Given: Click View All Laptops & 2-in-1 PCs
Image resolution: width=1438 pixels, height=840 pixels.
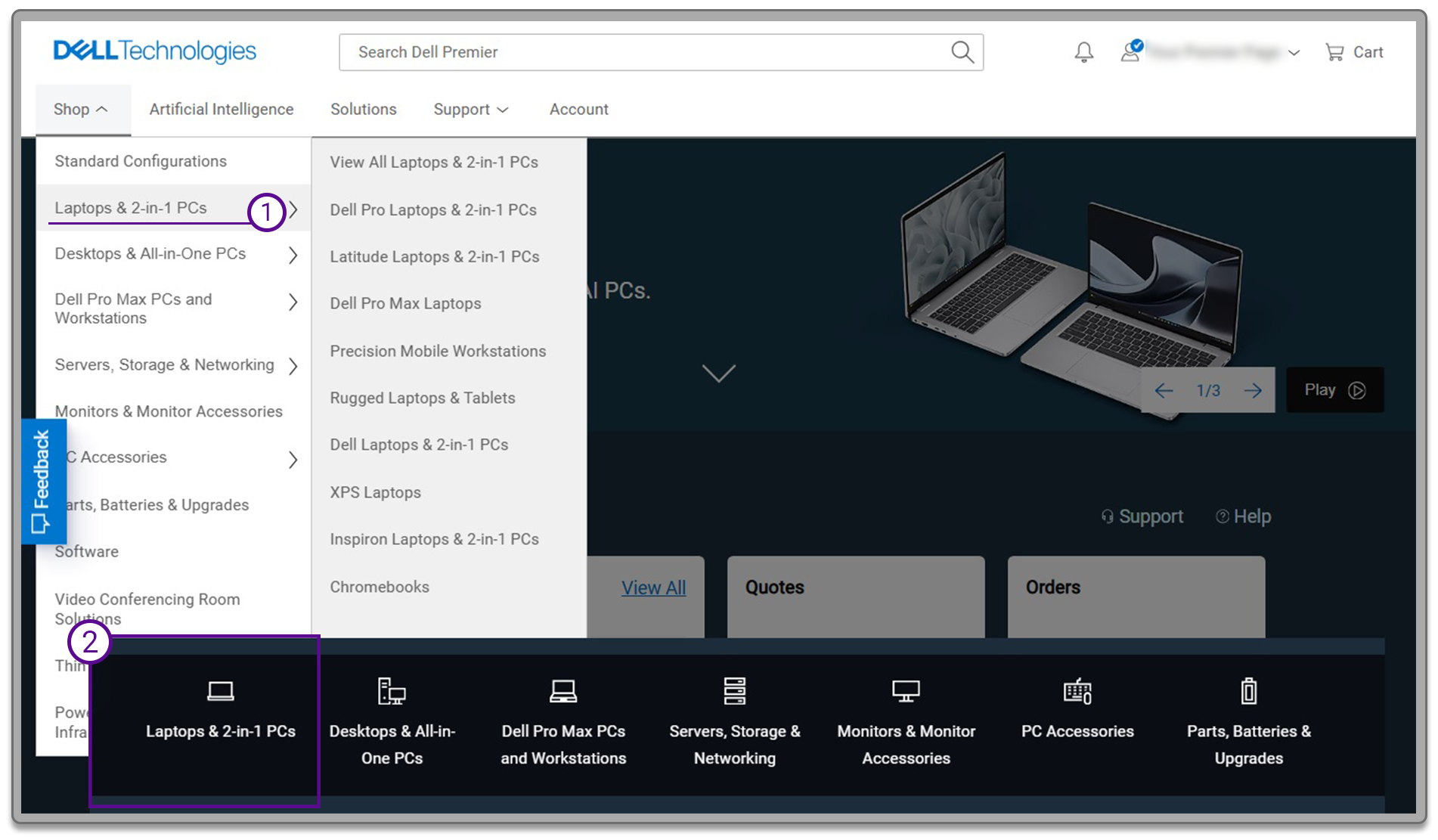Looking at the screenshot, I should [x=434, y=163].
